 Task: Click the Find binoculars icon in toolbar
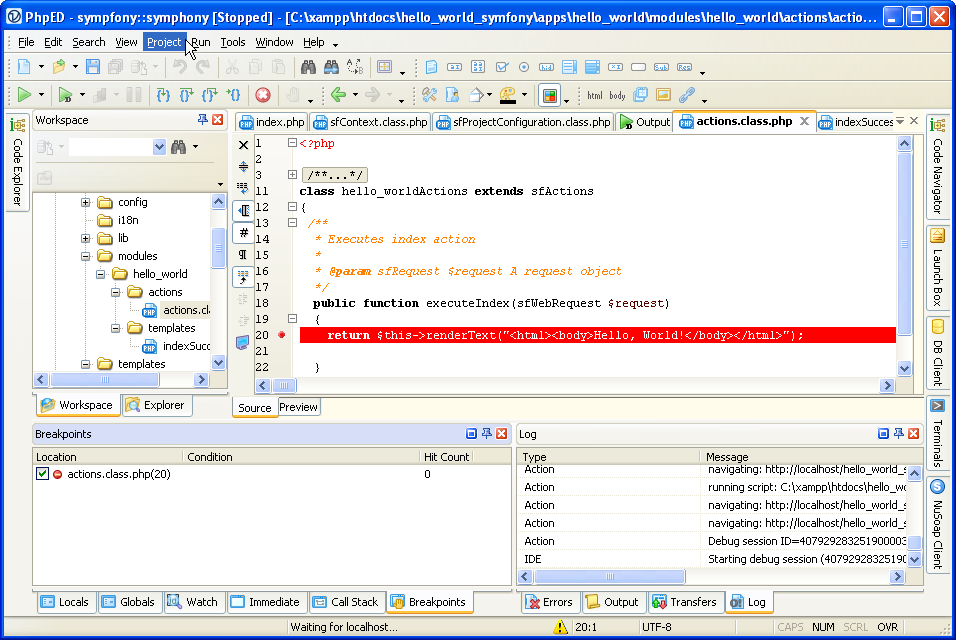click(308, 67)
